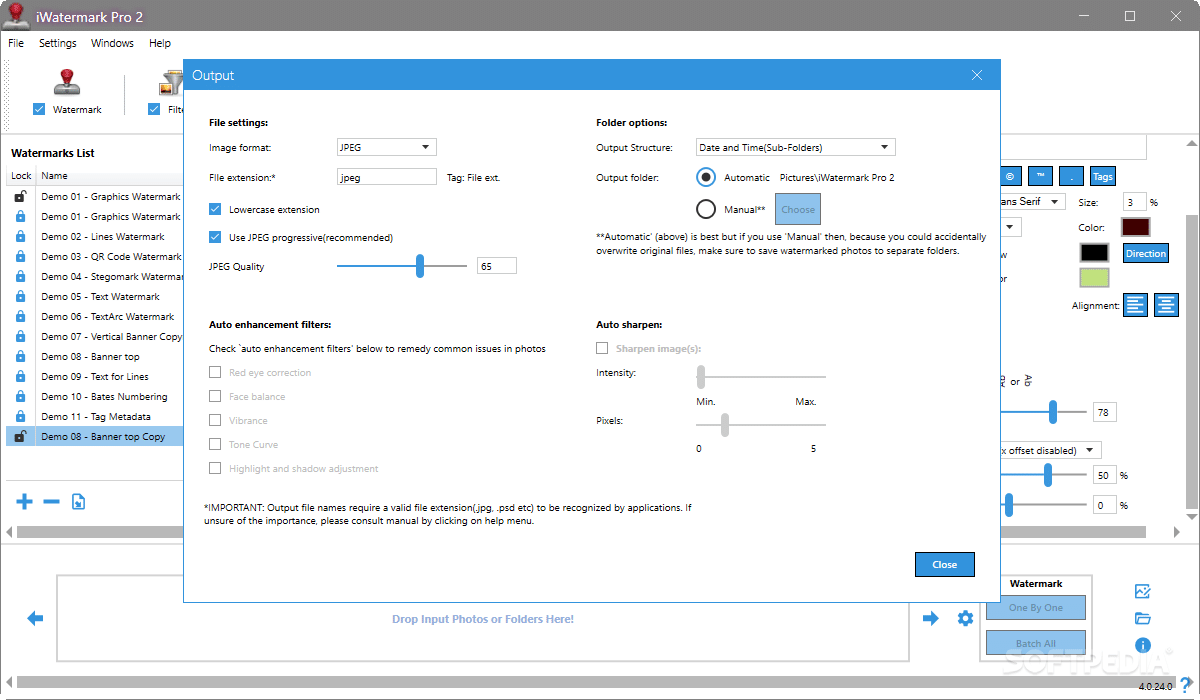Click the Watermark stamp icon in toolbar
This screenshot has width=1200, height=700.
tap(66, 82)
